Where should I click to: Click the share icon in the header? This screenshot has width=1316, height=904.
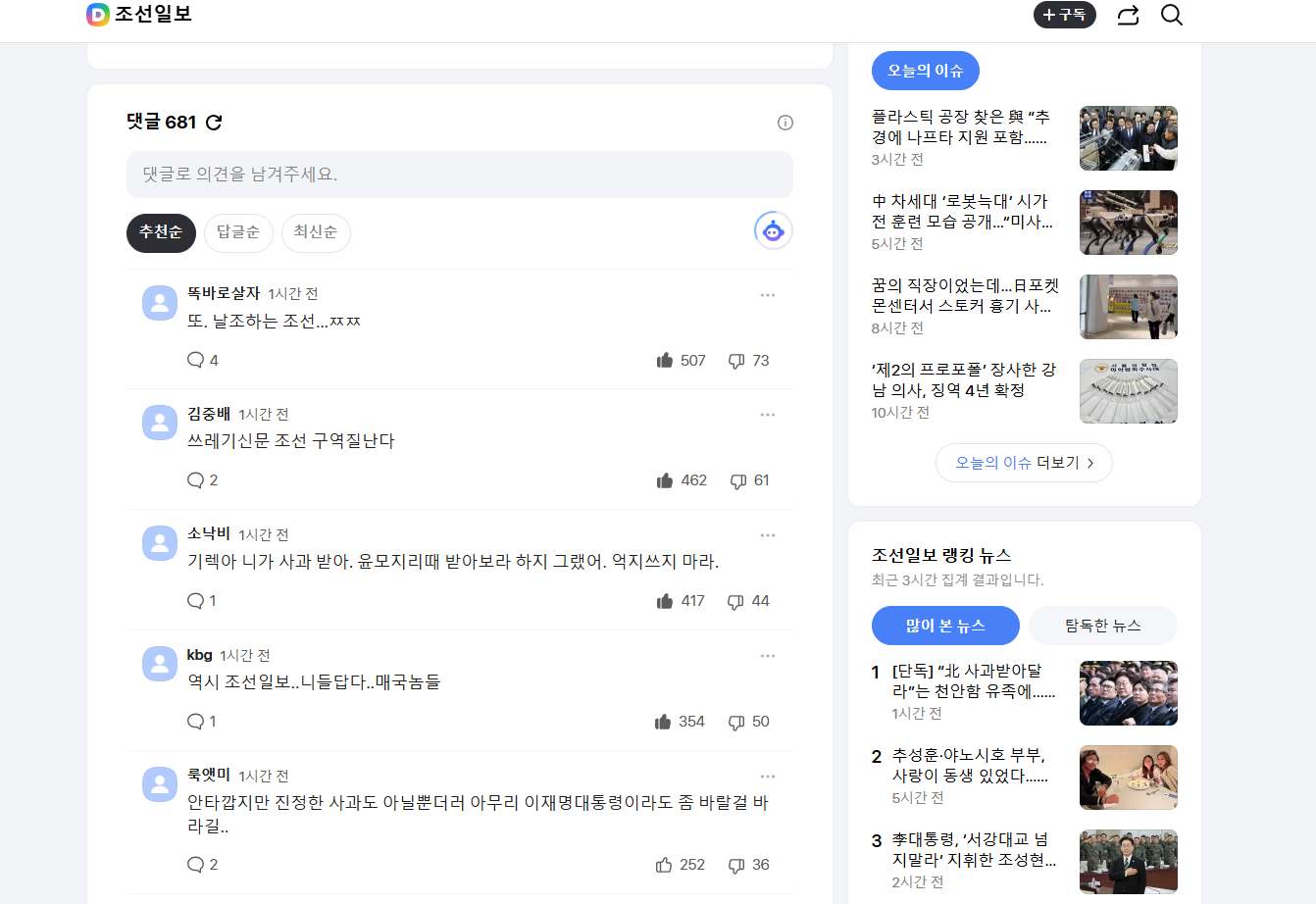tap(1128, 15)
